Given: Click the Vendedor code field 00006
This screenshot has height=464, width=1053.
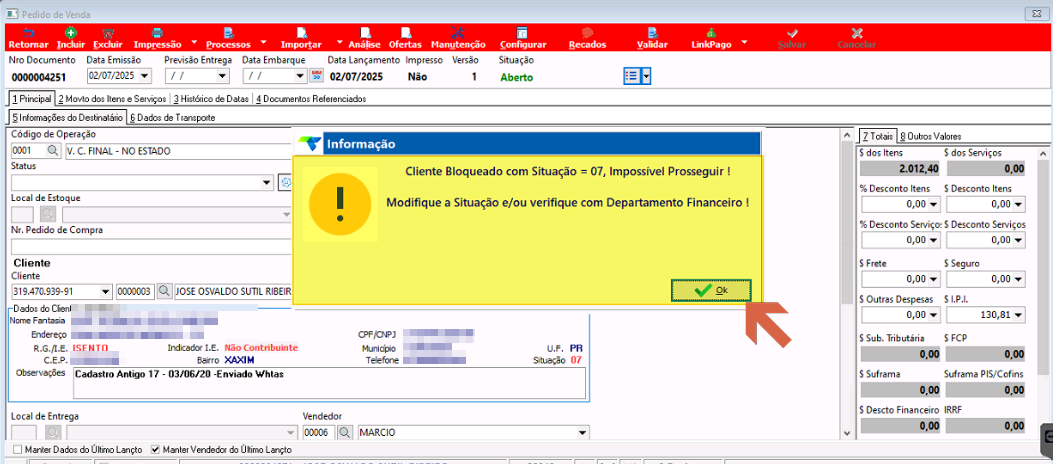Looking at the screenshot, I should click(x=318, y=432).
